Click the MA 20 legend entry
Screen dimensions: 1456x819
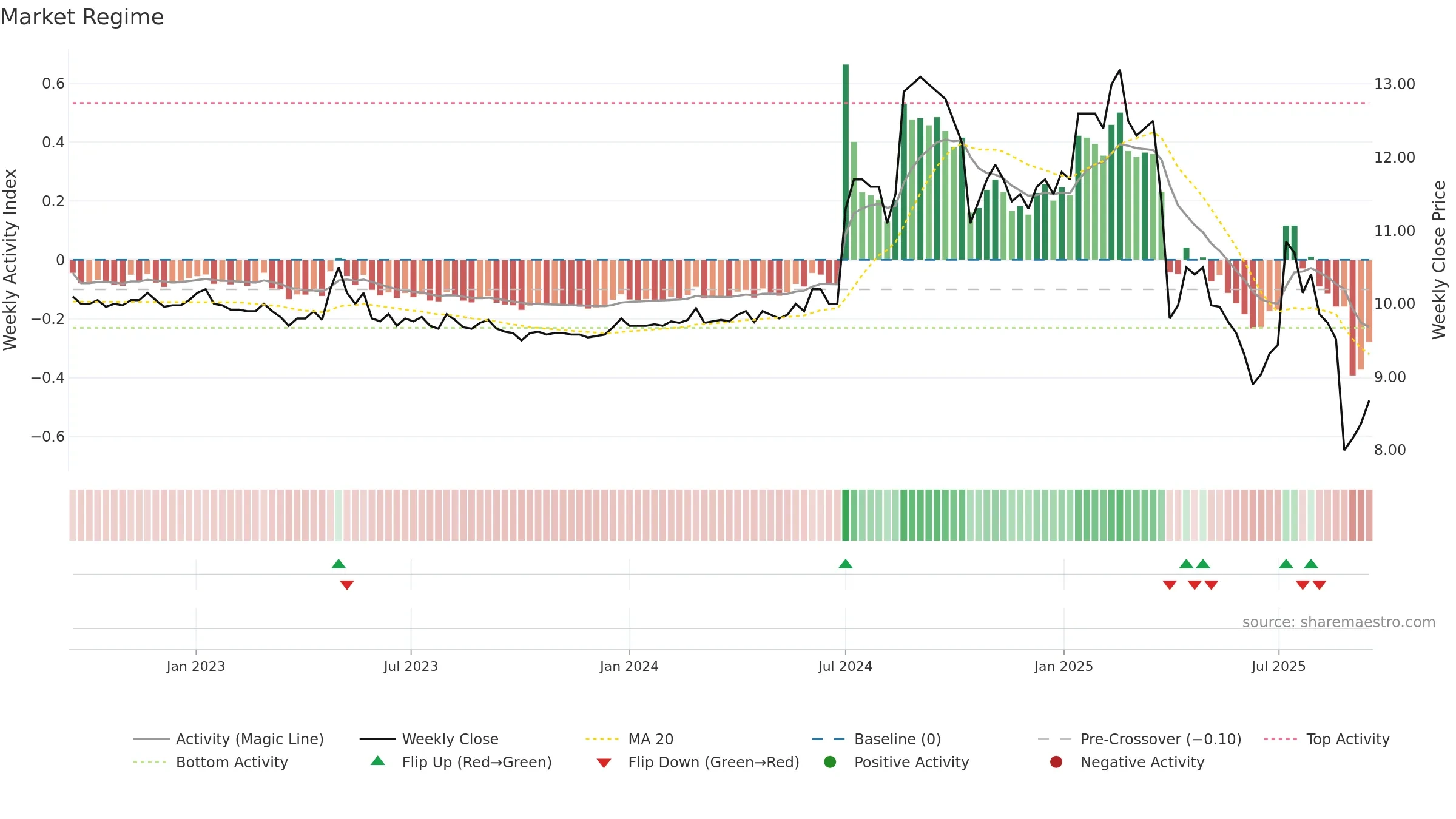pos(630,739)
